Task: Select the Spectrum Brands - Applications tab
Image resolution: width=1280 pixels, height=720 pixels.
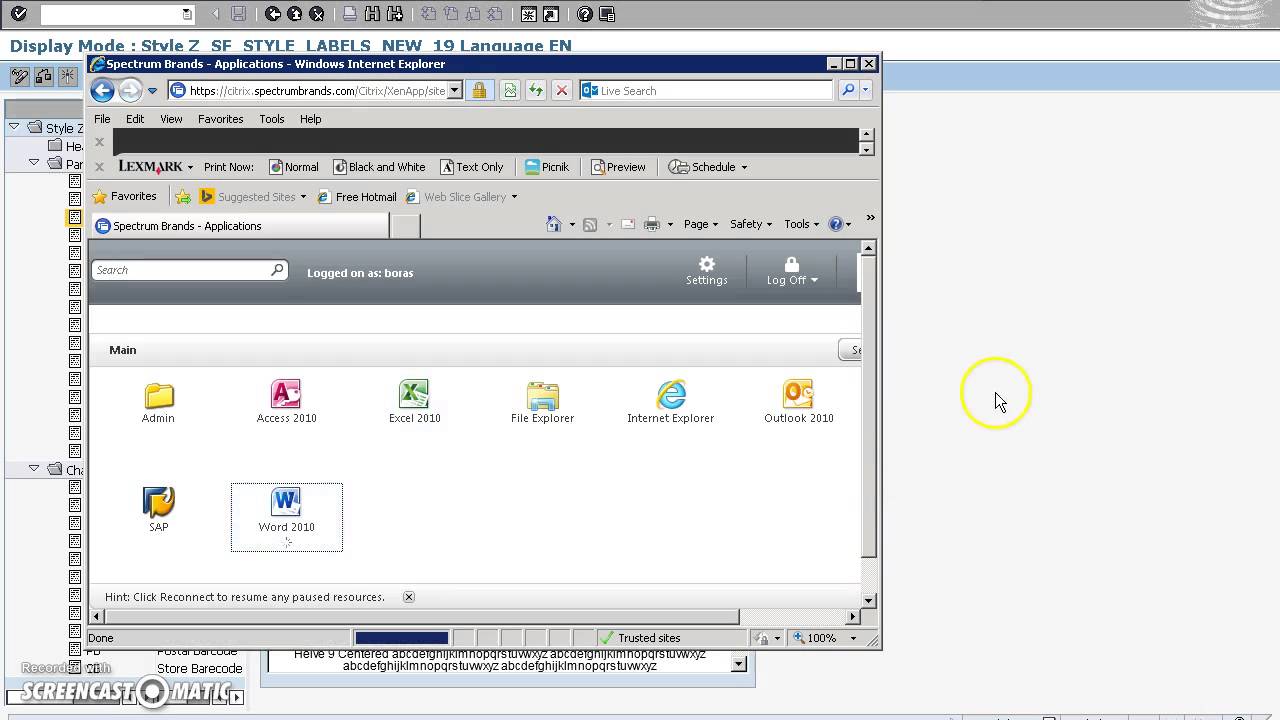Action: tap(239, 226)
